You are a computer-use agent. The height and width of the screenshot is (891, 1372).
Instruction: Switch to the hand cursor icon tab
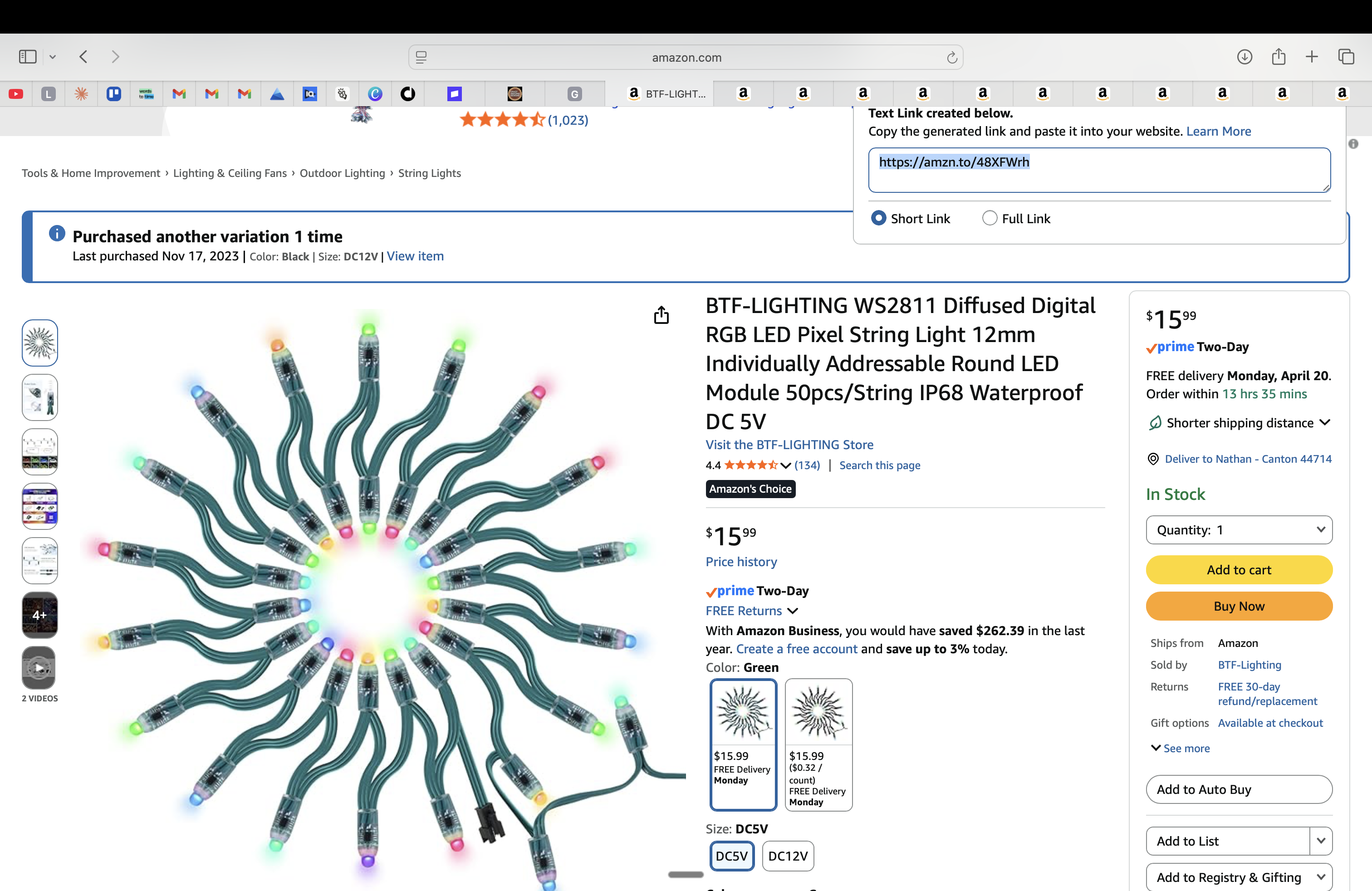[x=343, y=93]
